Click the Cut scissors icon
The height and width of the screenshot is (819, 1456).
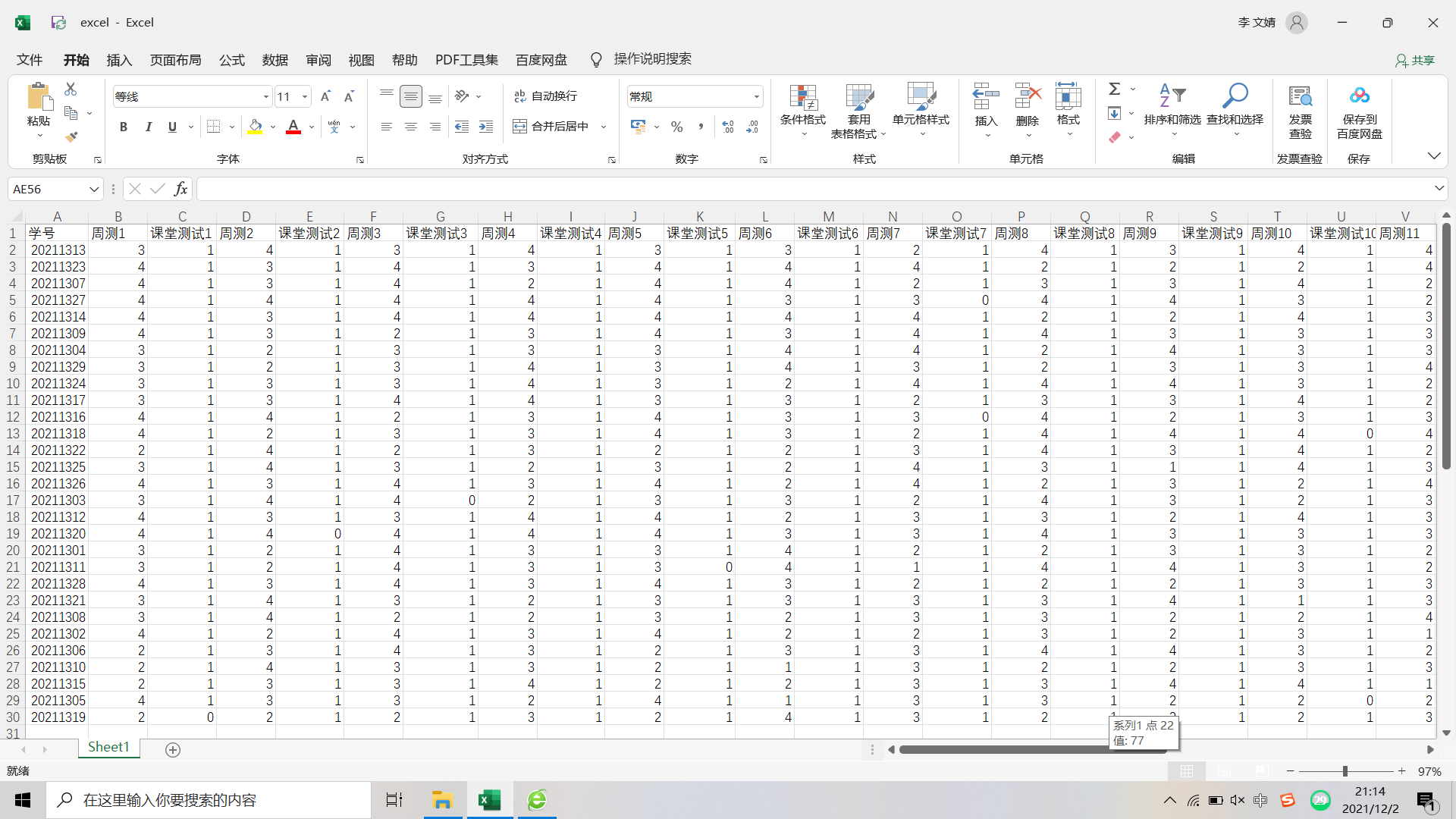[x=71, y=89]
